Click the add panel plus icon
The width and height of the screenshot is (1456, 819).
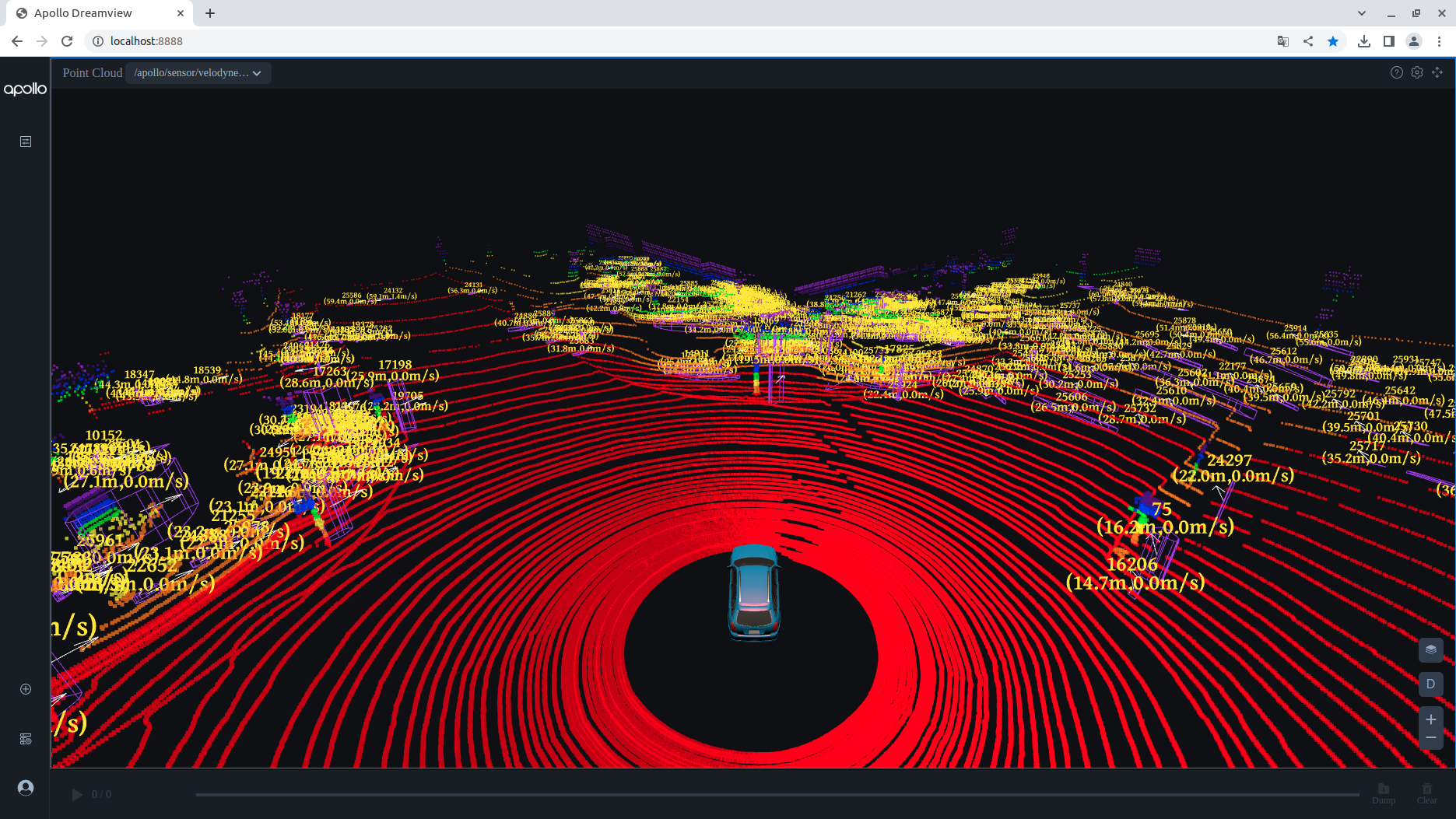click(26, 689)
